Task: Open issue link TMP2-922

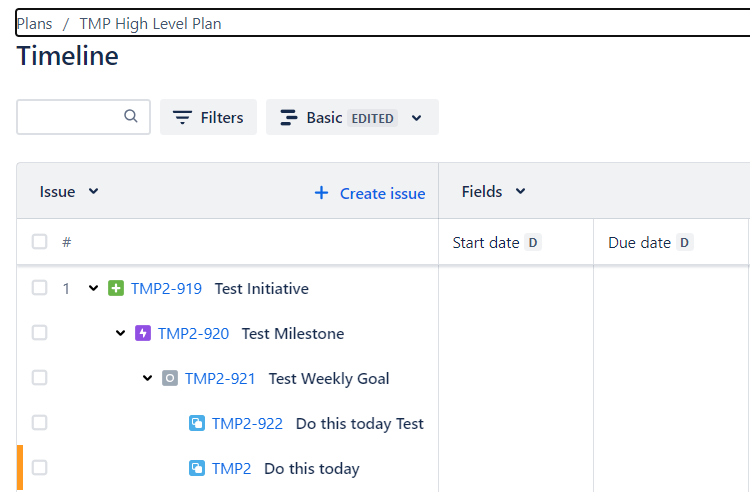Action: (x=247, y=423)
